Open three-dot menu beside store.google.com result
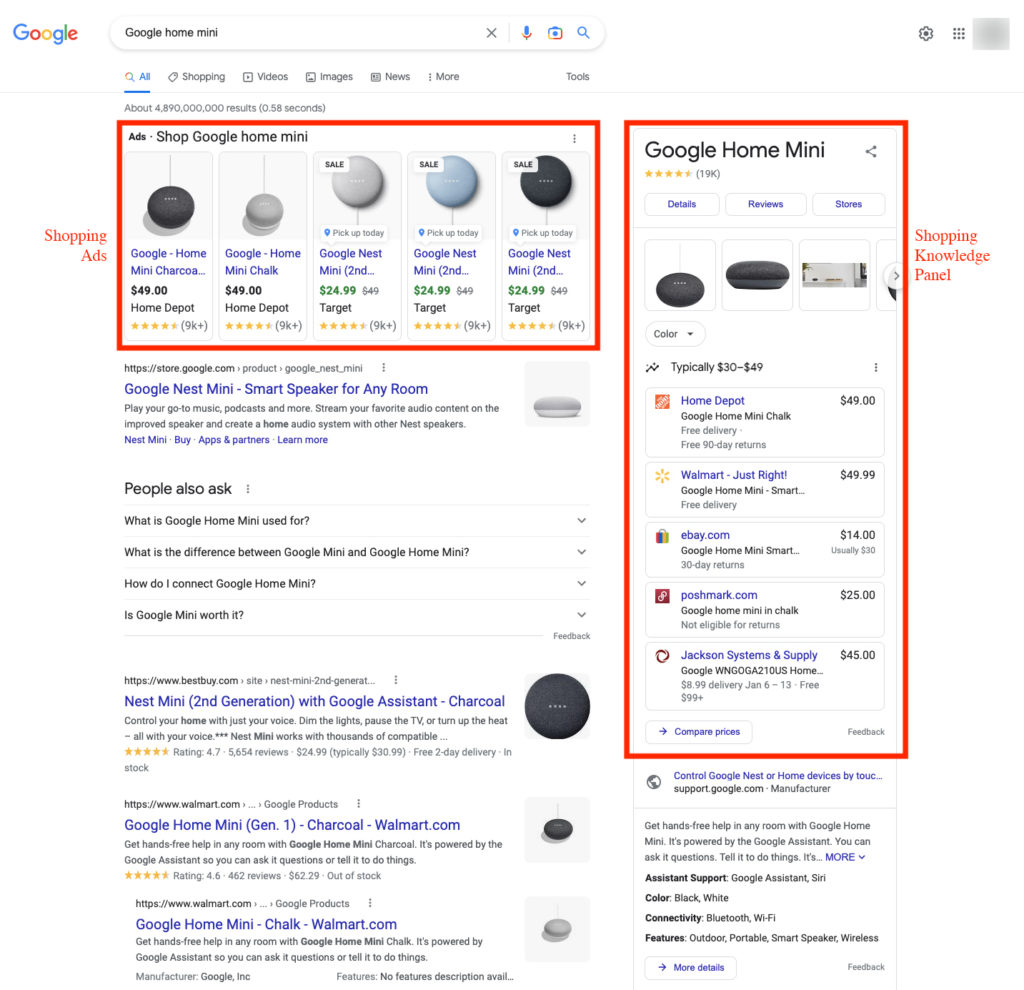Screen dimensions: 1024x990 [383, 368]
